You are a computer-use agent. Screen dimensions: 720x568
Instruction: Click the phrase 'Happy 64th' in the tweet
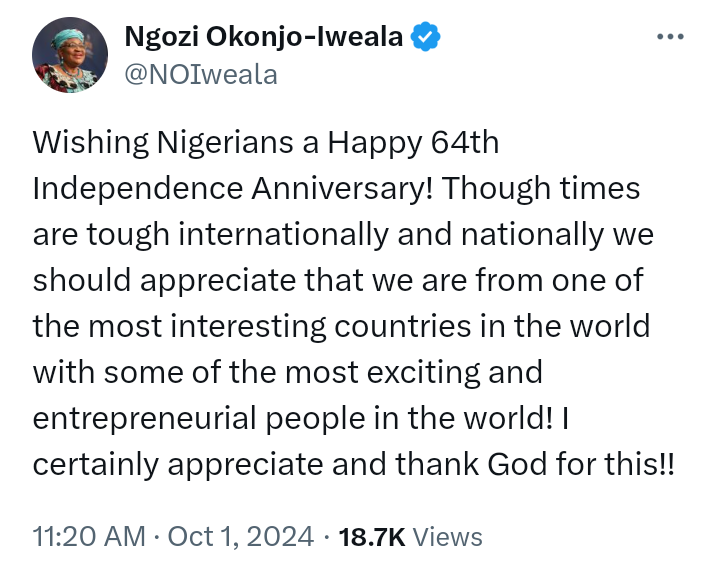(x=413, y=143)
